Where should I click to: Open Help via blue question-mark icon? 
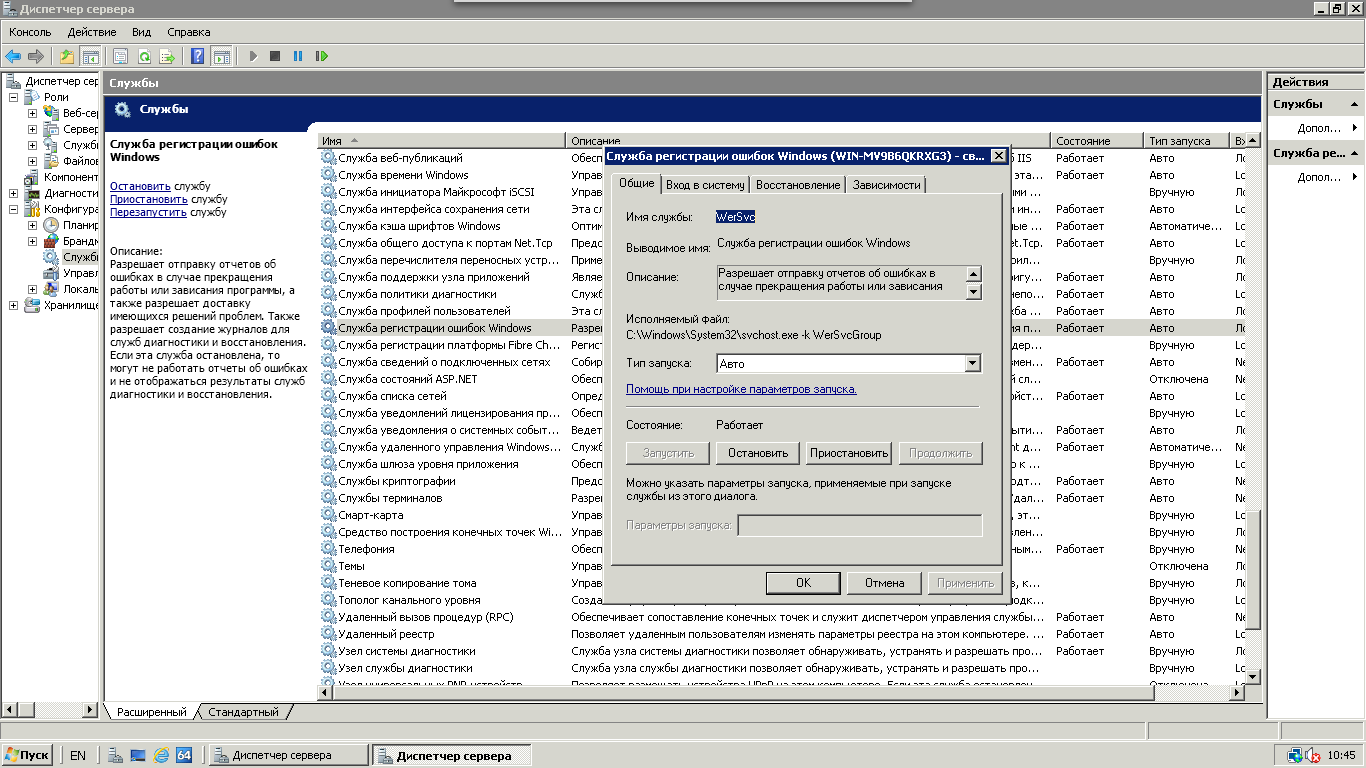coord(198,56)
